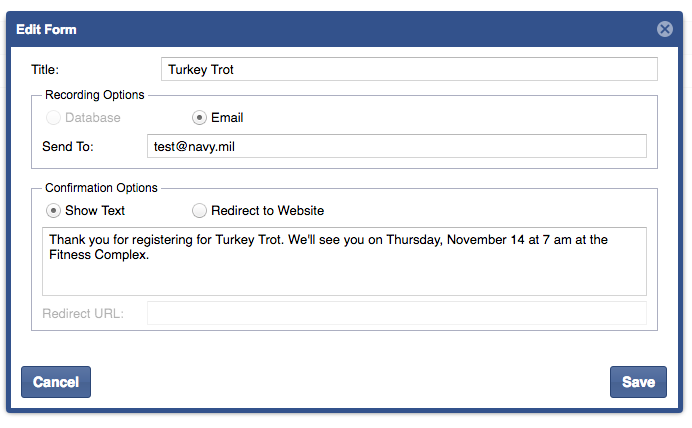Screen dimensions: 692x428
Task: Click the "Email" label text
Action: click(227, 118)
